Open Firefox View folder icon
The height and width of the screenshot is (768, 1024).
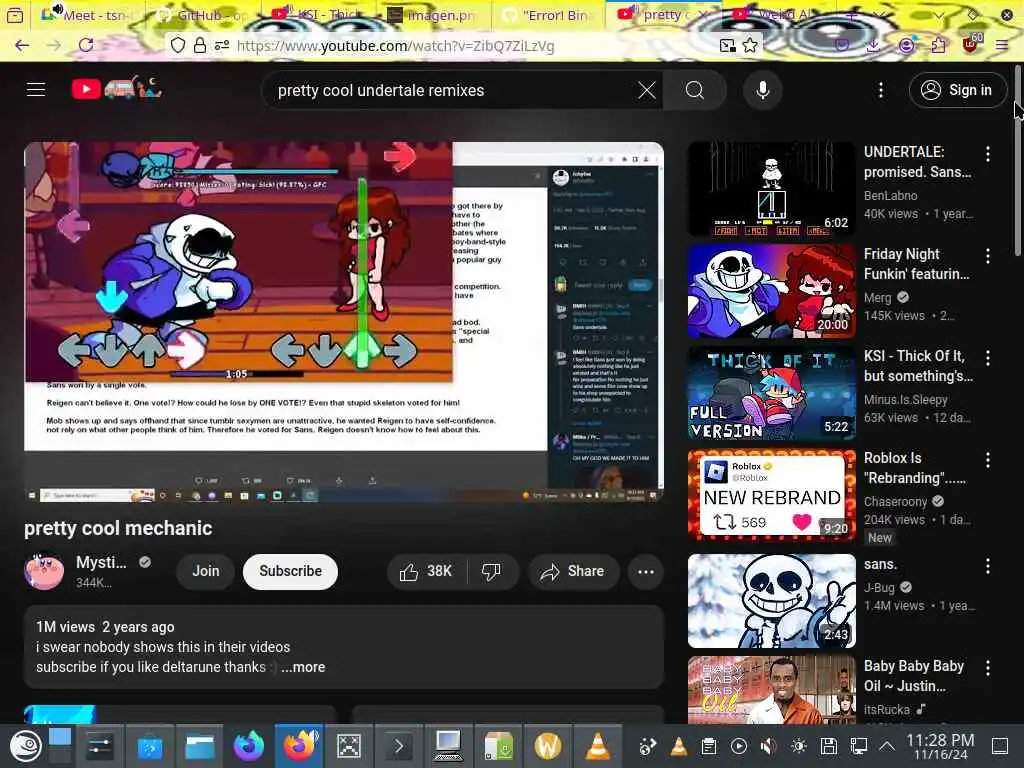[x=14, y=14]
